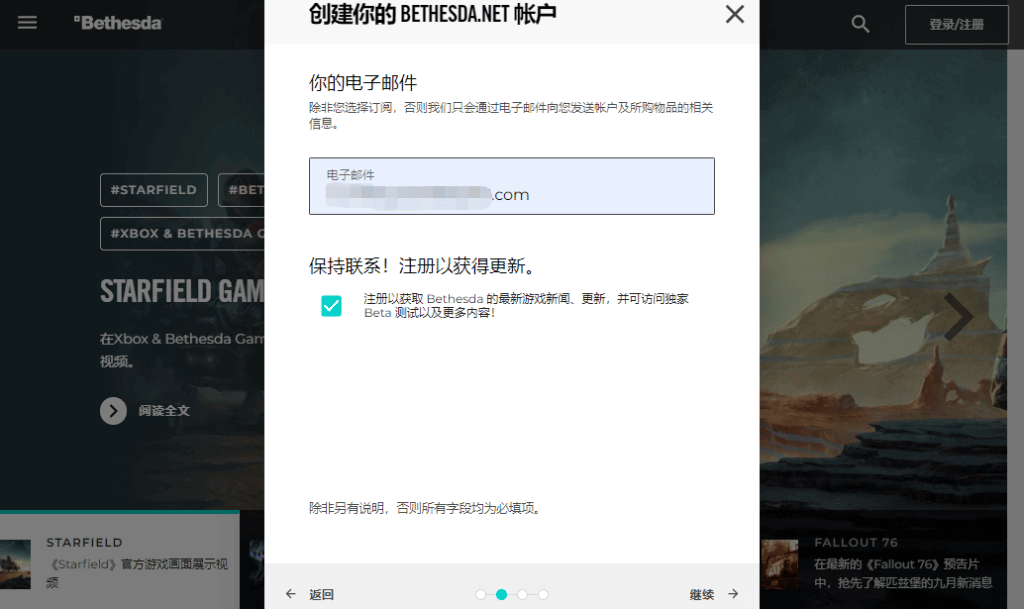This screenshot has height=609, width=1024.
Task: Click the STARFIELD card title text
Action: coord(84,542)
